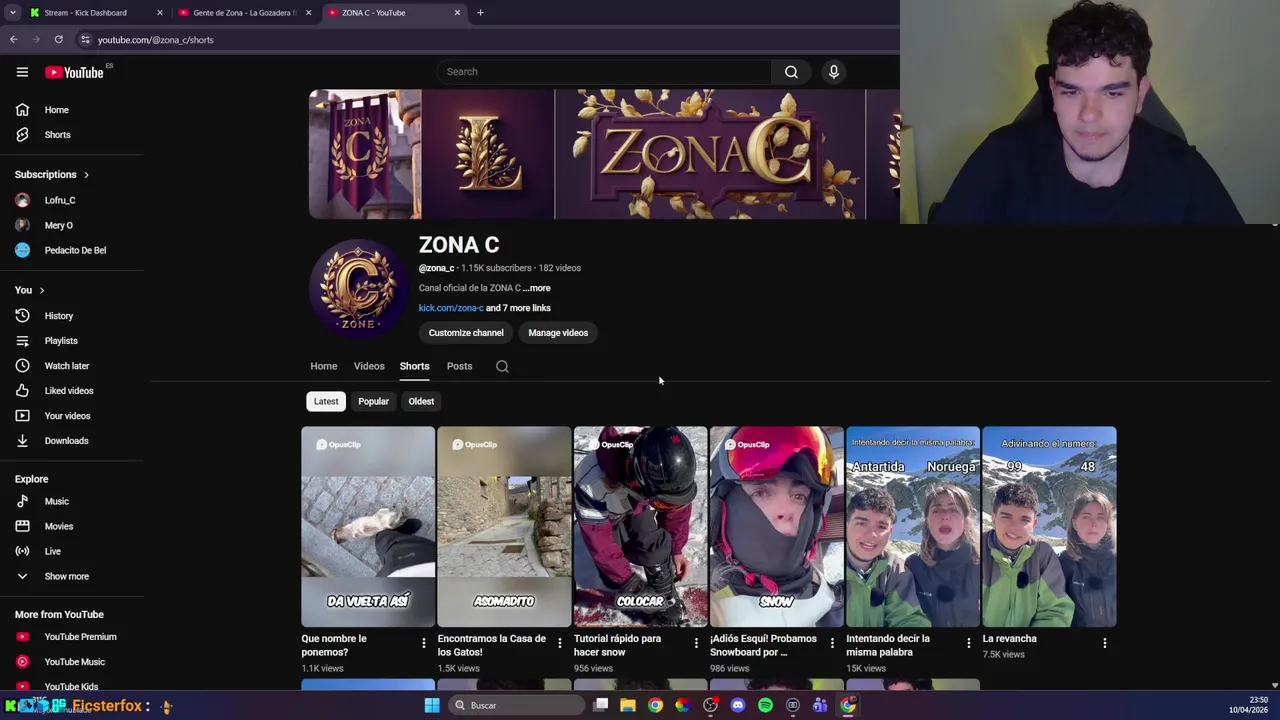Select the Popular sort chip

click(373, 401)
